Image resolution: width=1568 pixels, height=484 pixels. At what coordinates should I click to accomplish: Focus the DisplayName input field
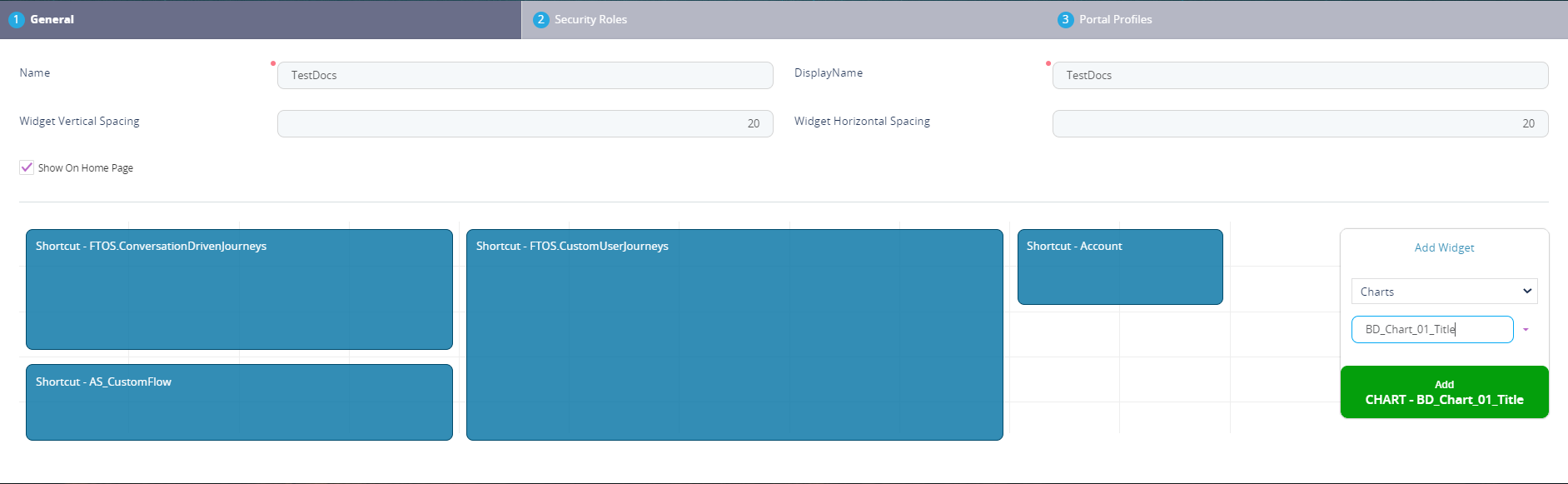click(x=1299, y=75)
